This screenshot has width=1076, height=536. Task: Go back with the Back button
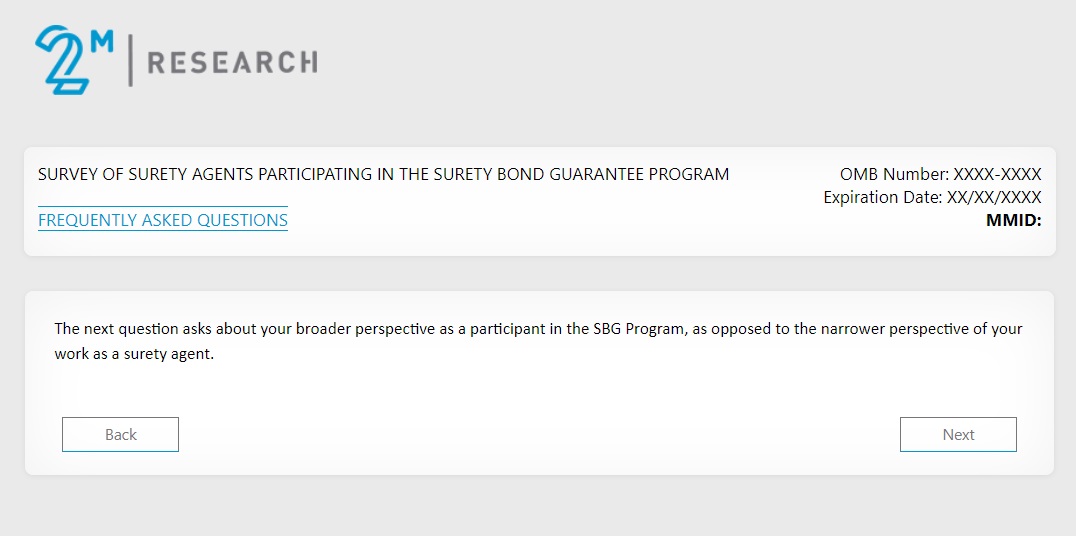point(120,435)
